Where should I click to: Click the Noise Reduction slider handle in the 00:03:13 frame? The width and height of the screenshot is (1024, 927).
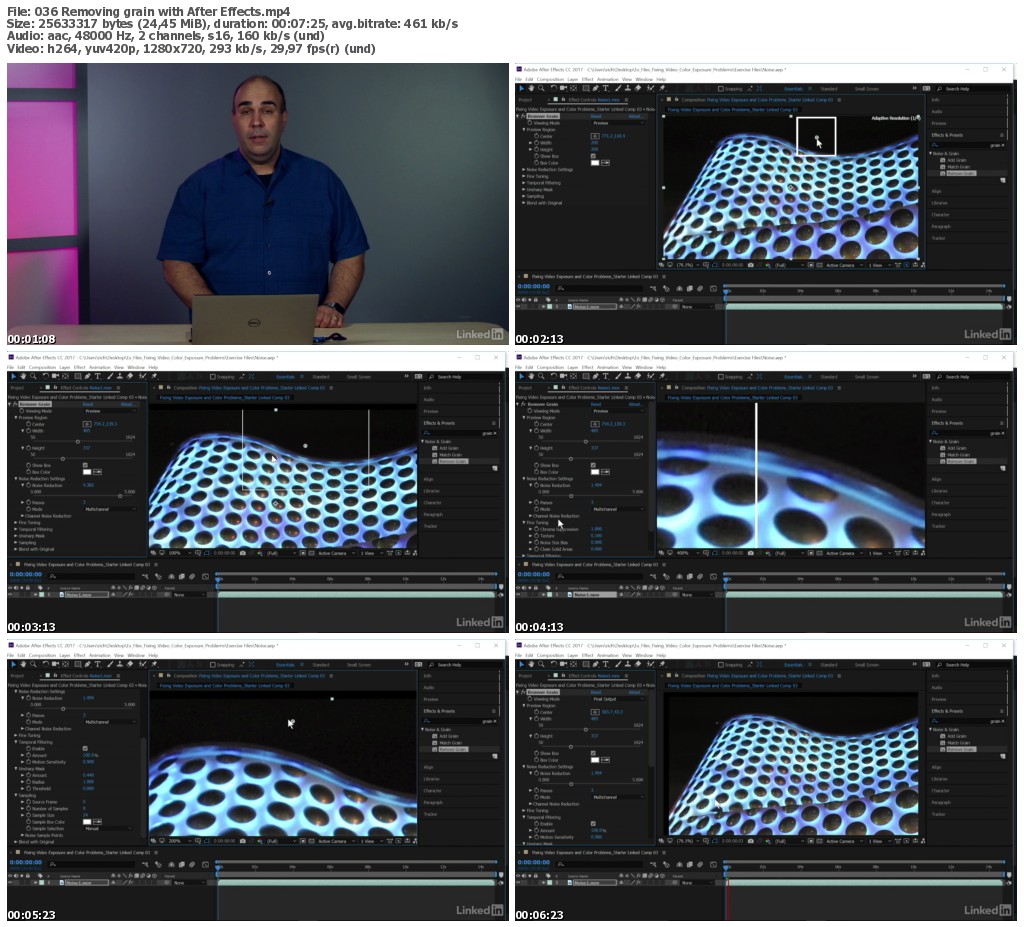[x=120, y=496]
